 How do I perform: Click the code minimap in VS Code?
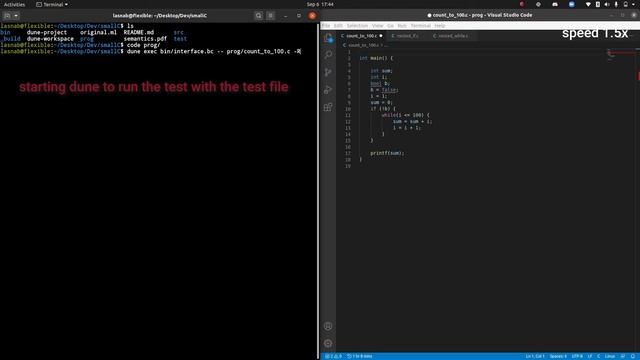click(620, 55)
